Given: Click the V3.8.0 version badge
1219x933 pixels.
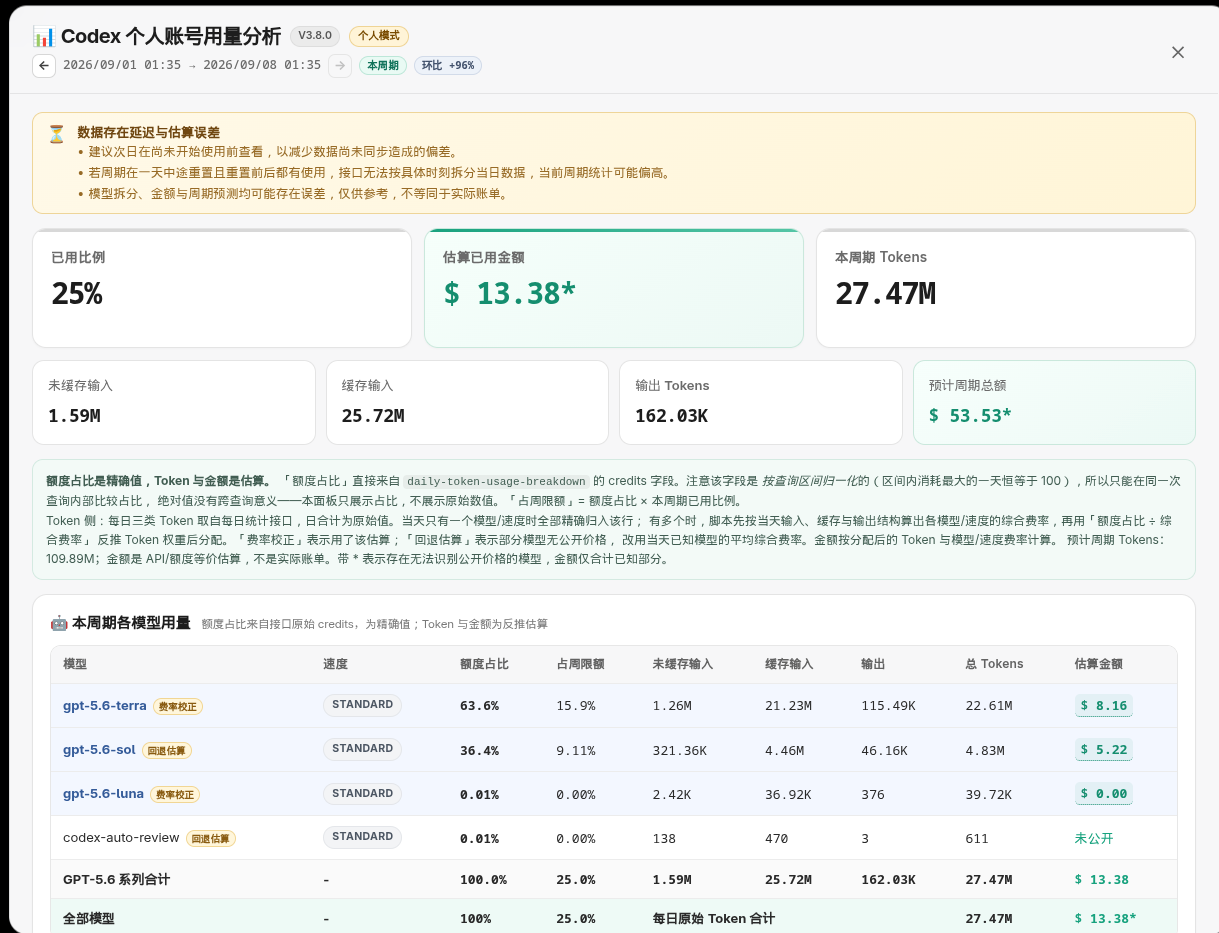Looking at the screenshot, I should [x=315, y=36].
